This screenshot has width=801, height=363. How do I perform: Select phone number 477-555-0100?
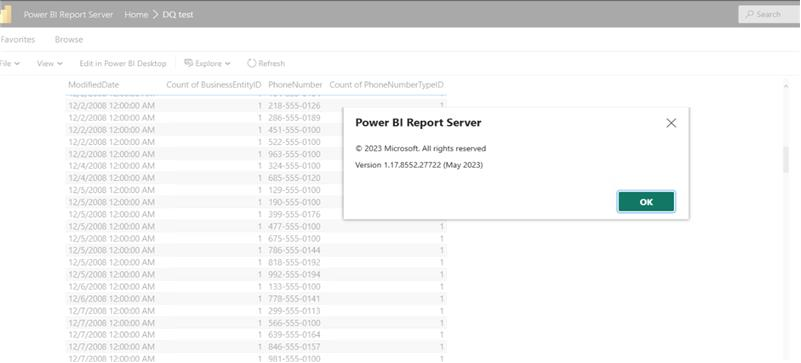(294, 226)
